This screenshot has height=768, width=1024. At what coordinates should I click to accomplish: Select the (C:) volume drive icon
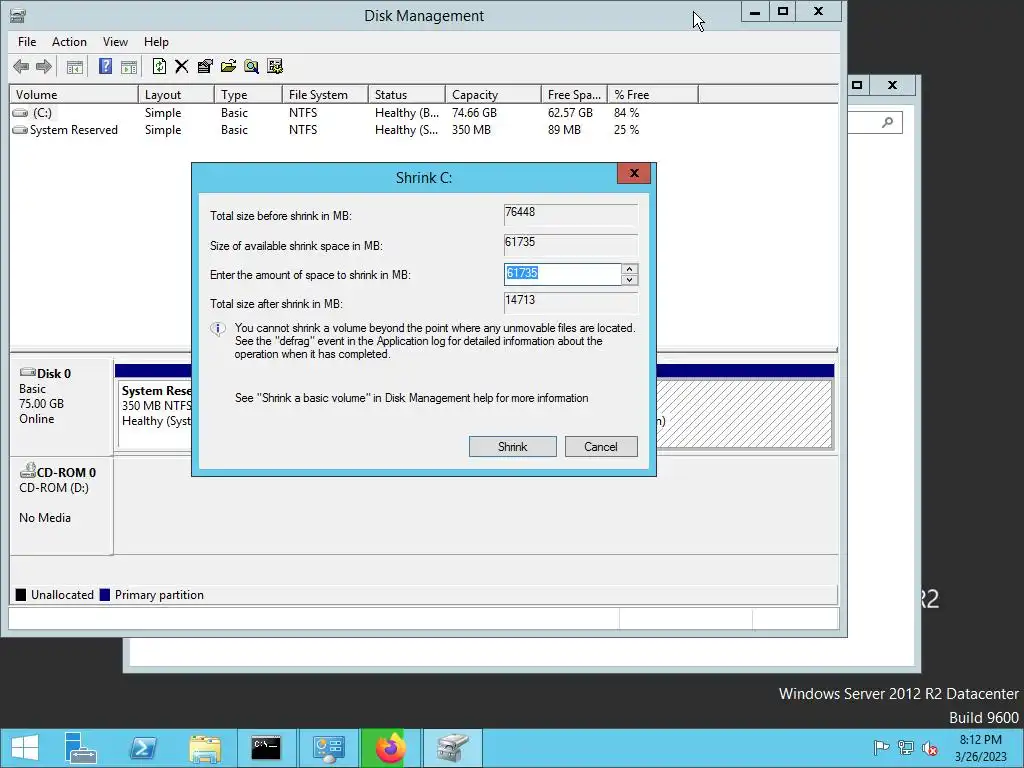coord(20,113)
